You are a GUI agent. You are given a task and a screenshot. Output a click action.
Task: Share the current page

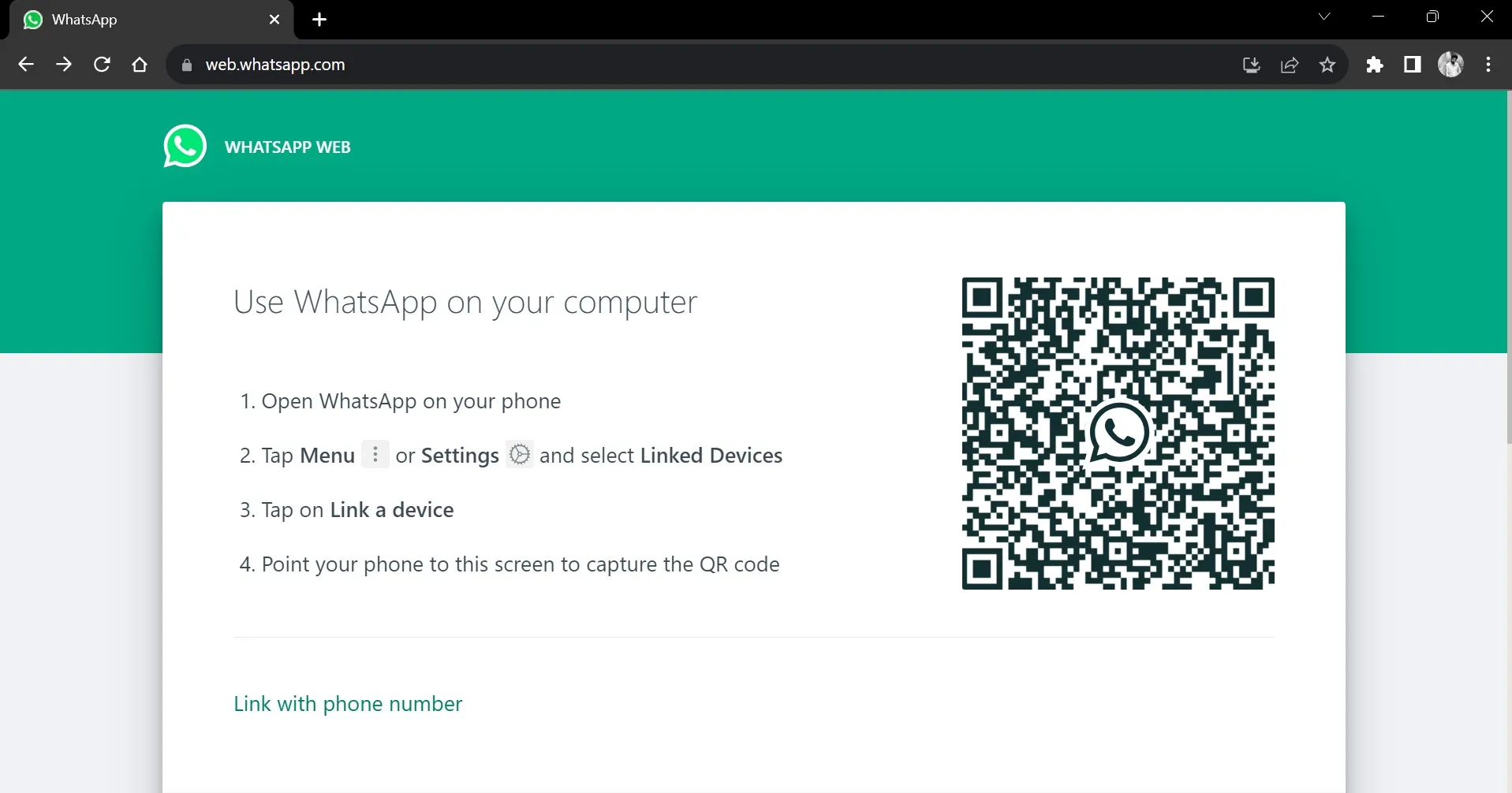point(1290,65)
